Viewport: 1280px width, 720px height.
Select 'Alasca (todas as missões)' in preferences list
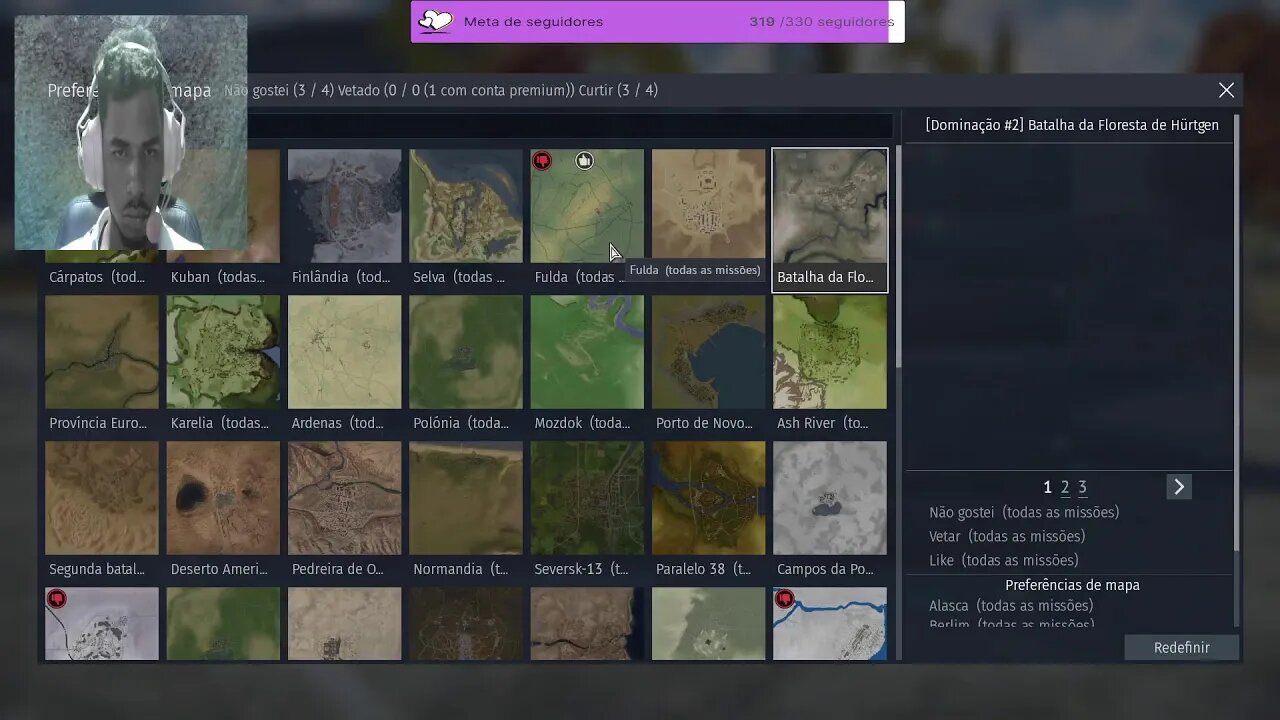tap(1011, 605)
